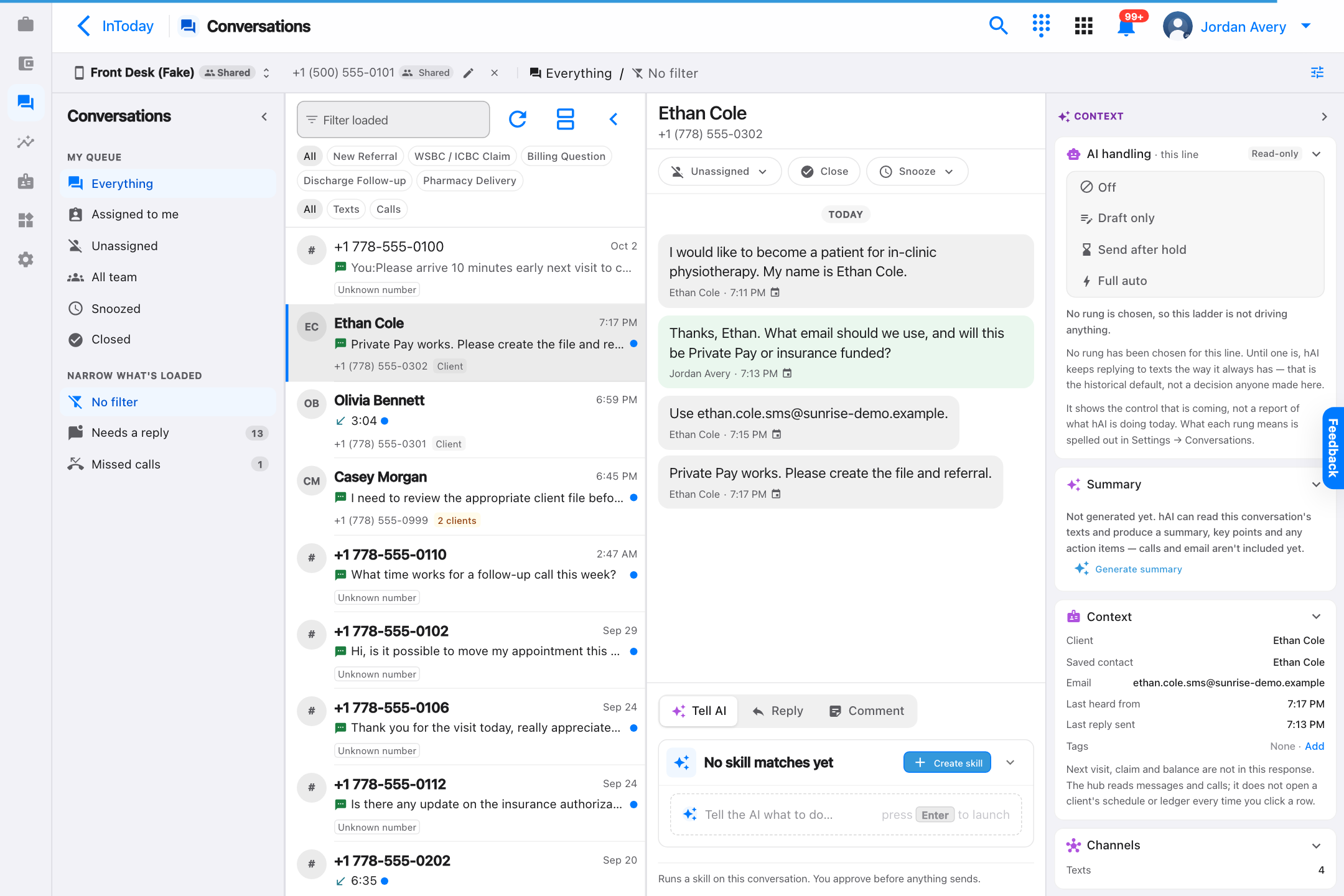Collapse the Conversations queue panel
The width and height of the screenshot is (1344, 896).
coord(264,116)
